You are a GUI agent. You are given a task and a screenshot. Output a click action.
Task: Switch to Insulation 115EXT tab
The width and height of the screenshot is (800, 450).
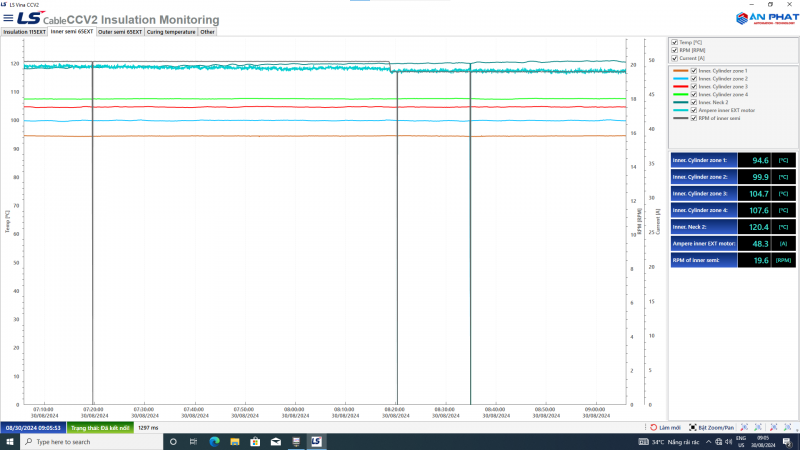point(25,31)
